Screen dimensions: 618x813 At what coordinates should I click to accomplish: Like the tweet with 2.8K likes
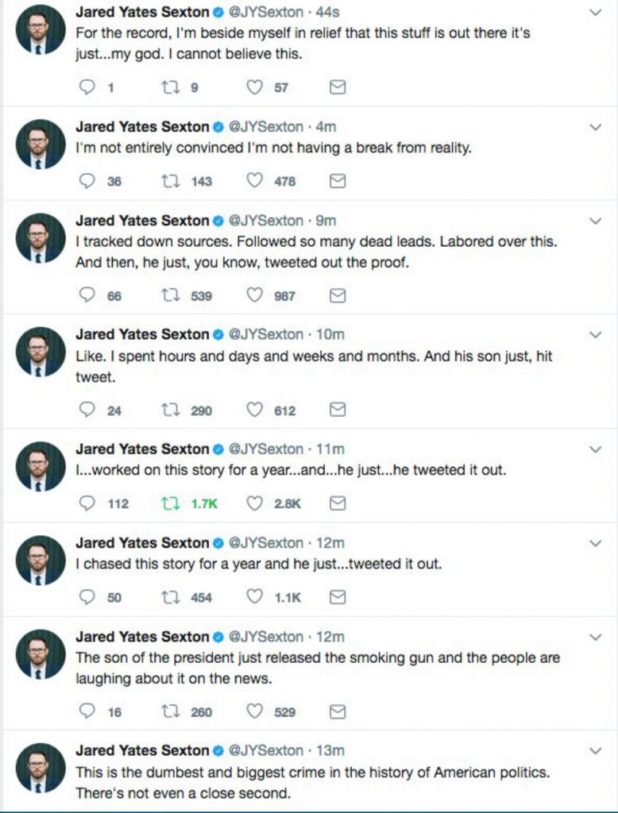click(x=255, y=504)
